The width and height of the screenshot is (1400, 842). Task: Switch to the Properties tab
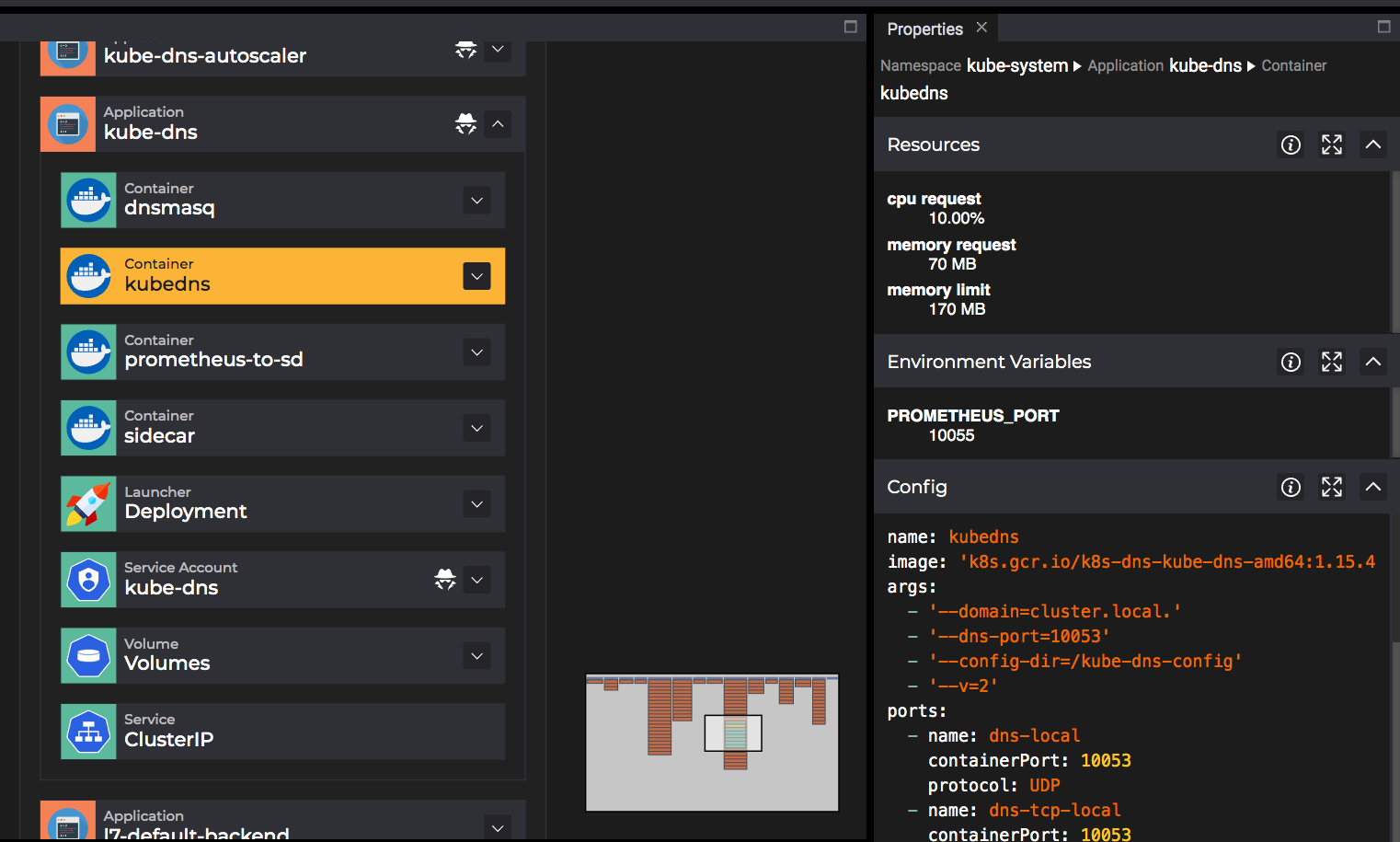tap(924, 29)
